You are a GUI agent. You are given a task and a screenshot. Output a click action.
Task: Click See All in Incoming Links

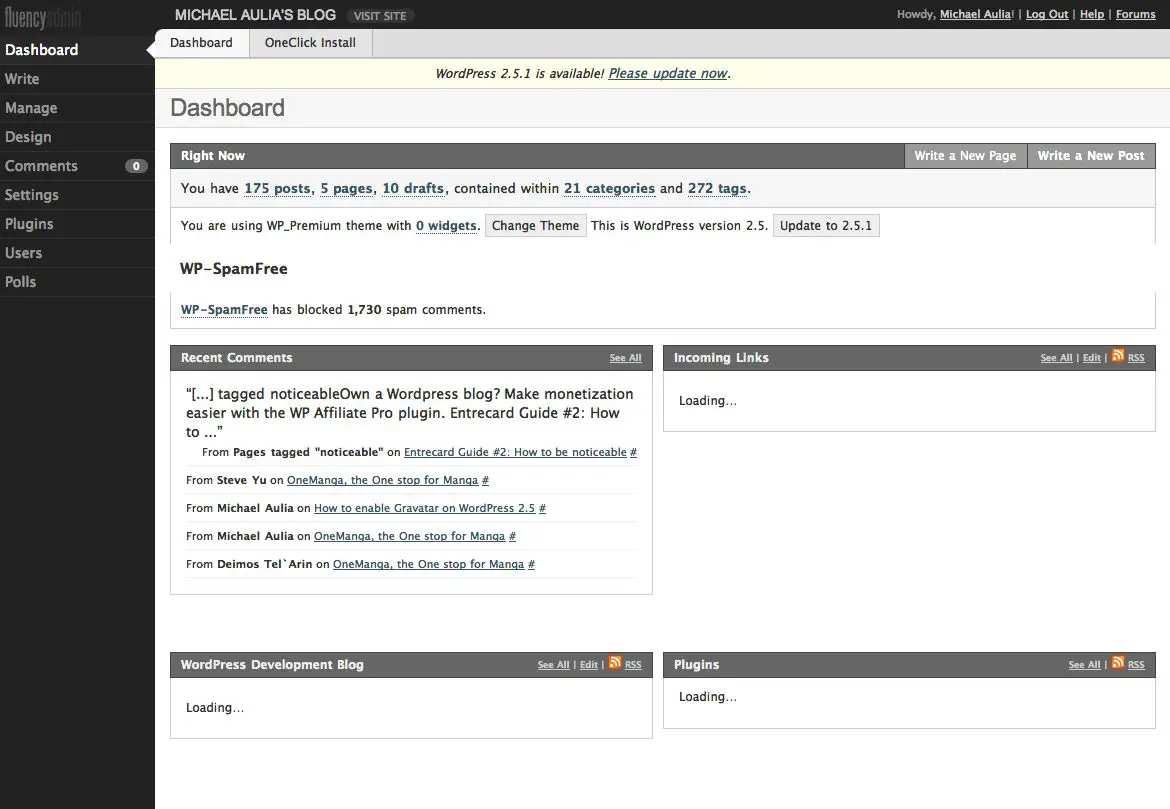[x=1057, y=358]
